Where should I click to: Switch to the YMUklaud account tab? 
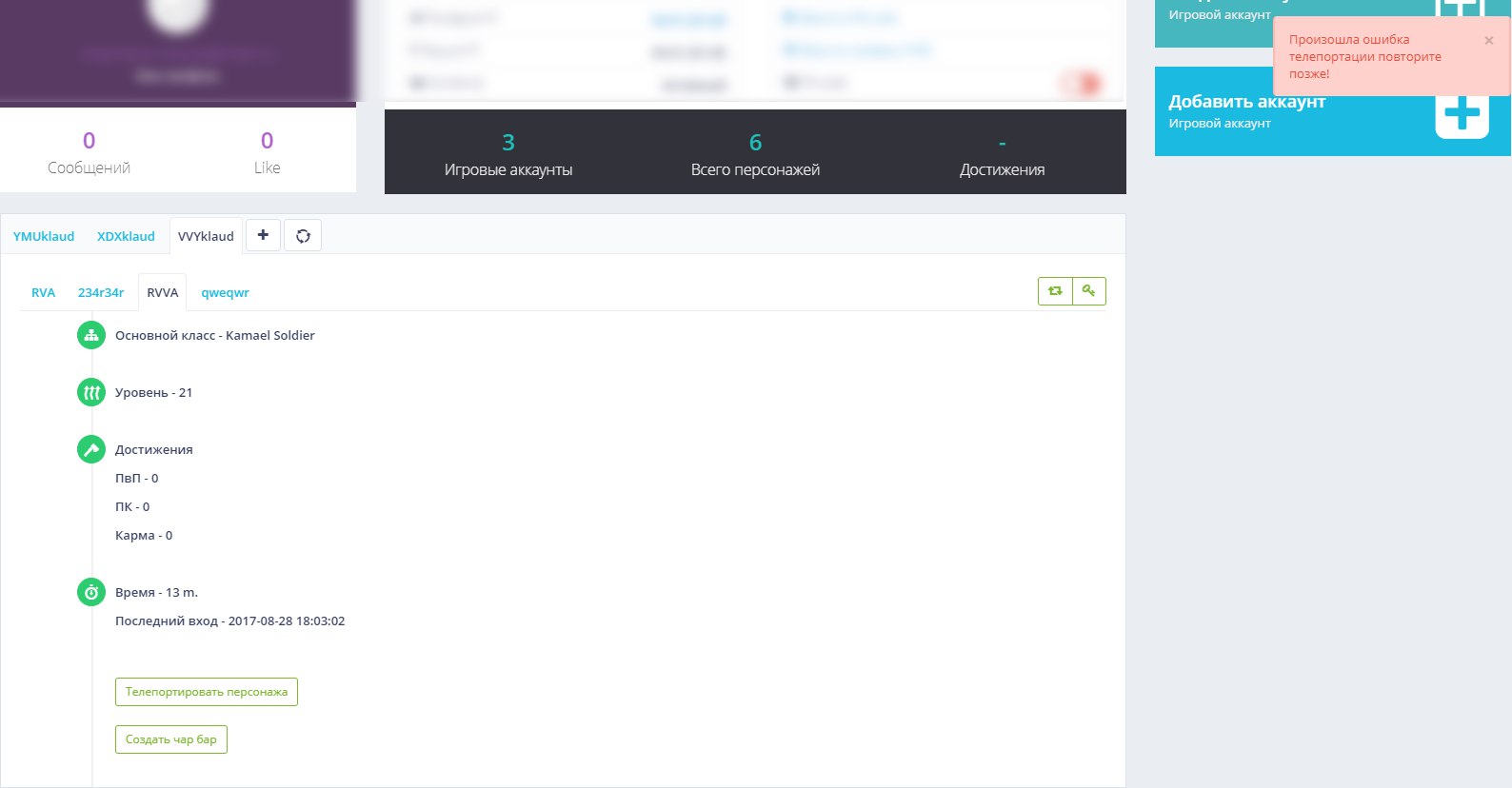(x=44, y=236)
